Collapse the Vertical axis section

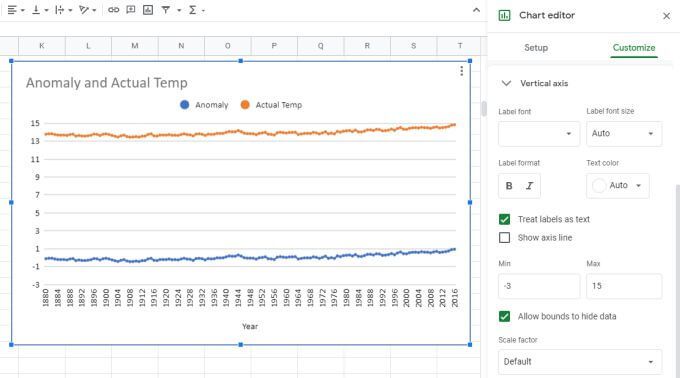coord(507,83)
